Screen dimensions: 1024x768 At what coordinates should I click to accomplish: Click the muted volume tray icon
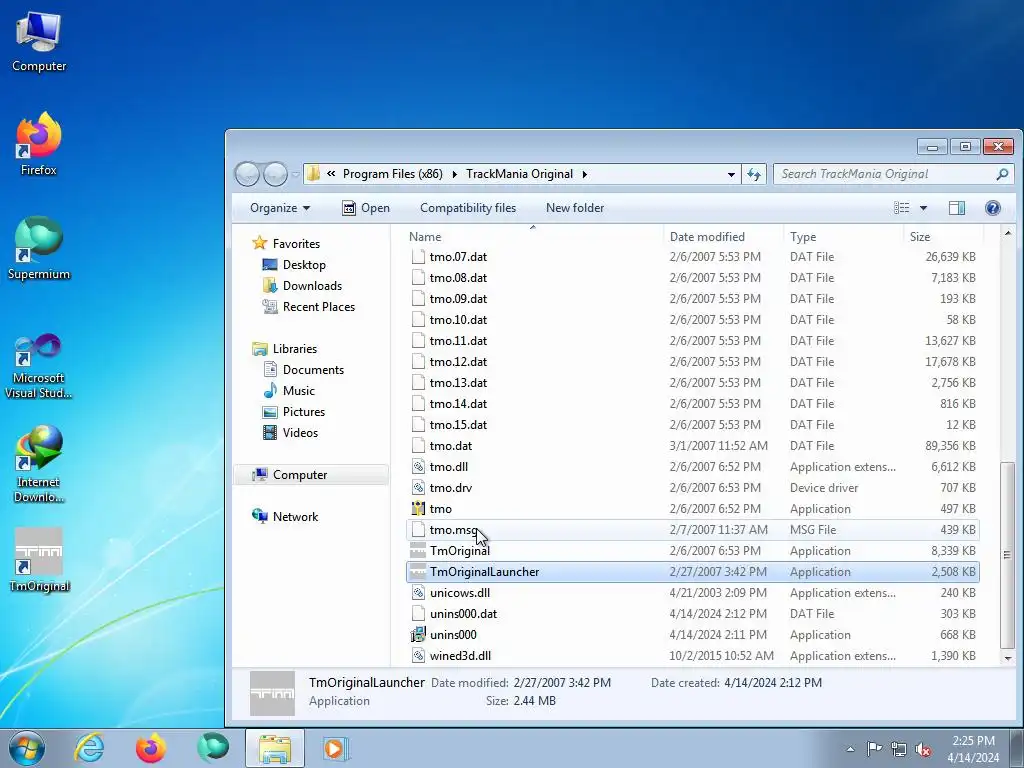(x=923, y=748)
